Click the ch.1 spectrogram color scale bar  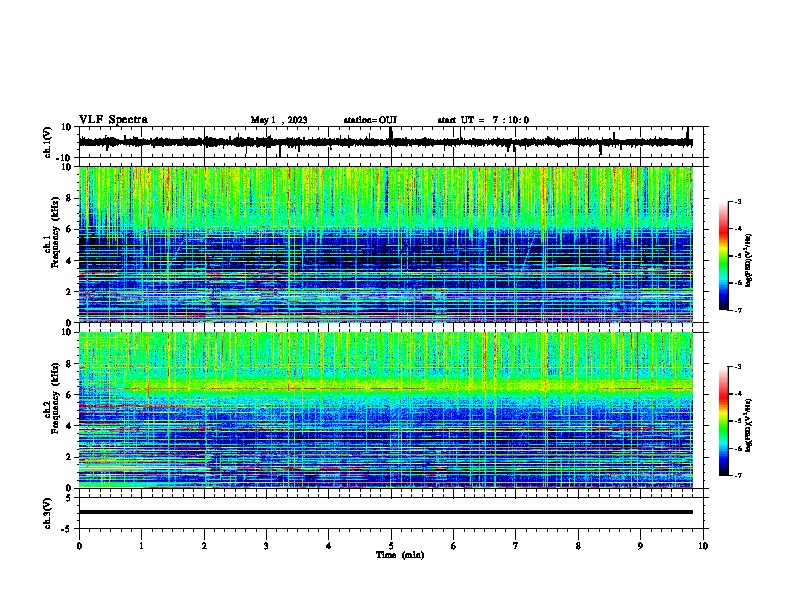(724, 256)
